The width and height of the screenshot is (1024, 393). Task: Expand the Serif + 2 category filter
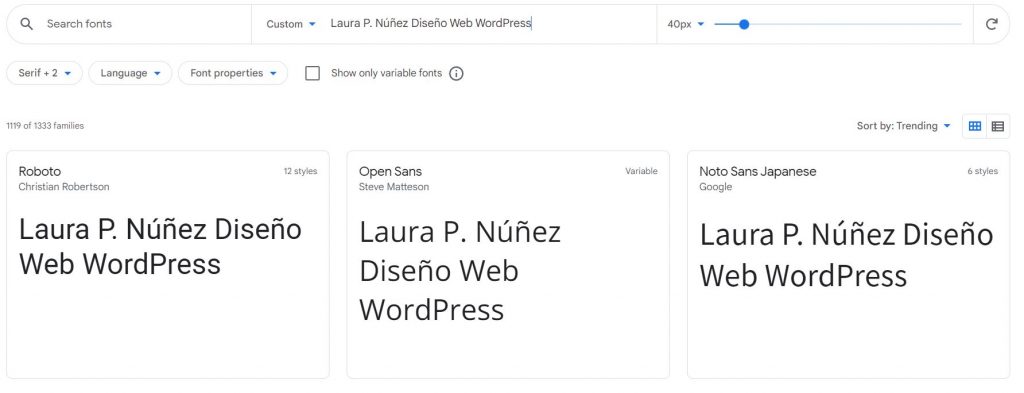[44, 73]
